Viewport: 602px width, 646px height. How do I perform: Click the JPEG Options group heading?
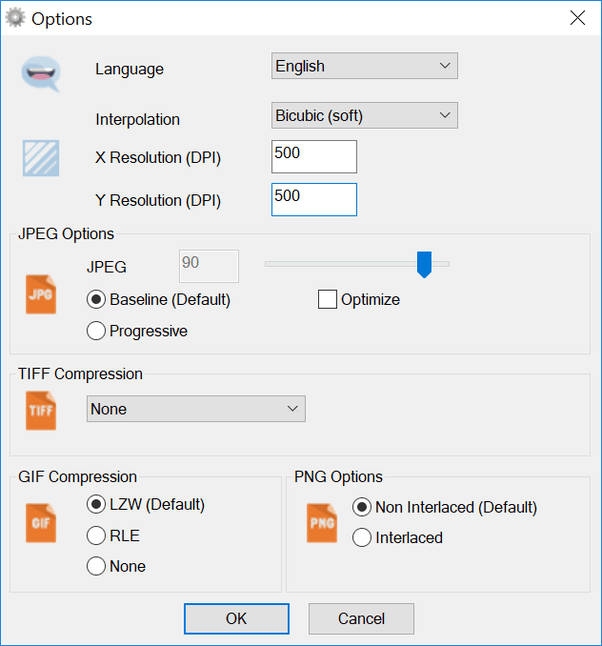point(66,234)
